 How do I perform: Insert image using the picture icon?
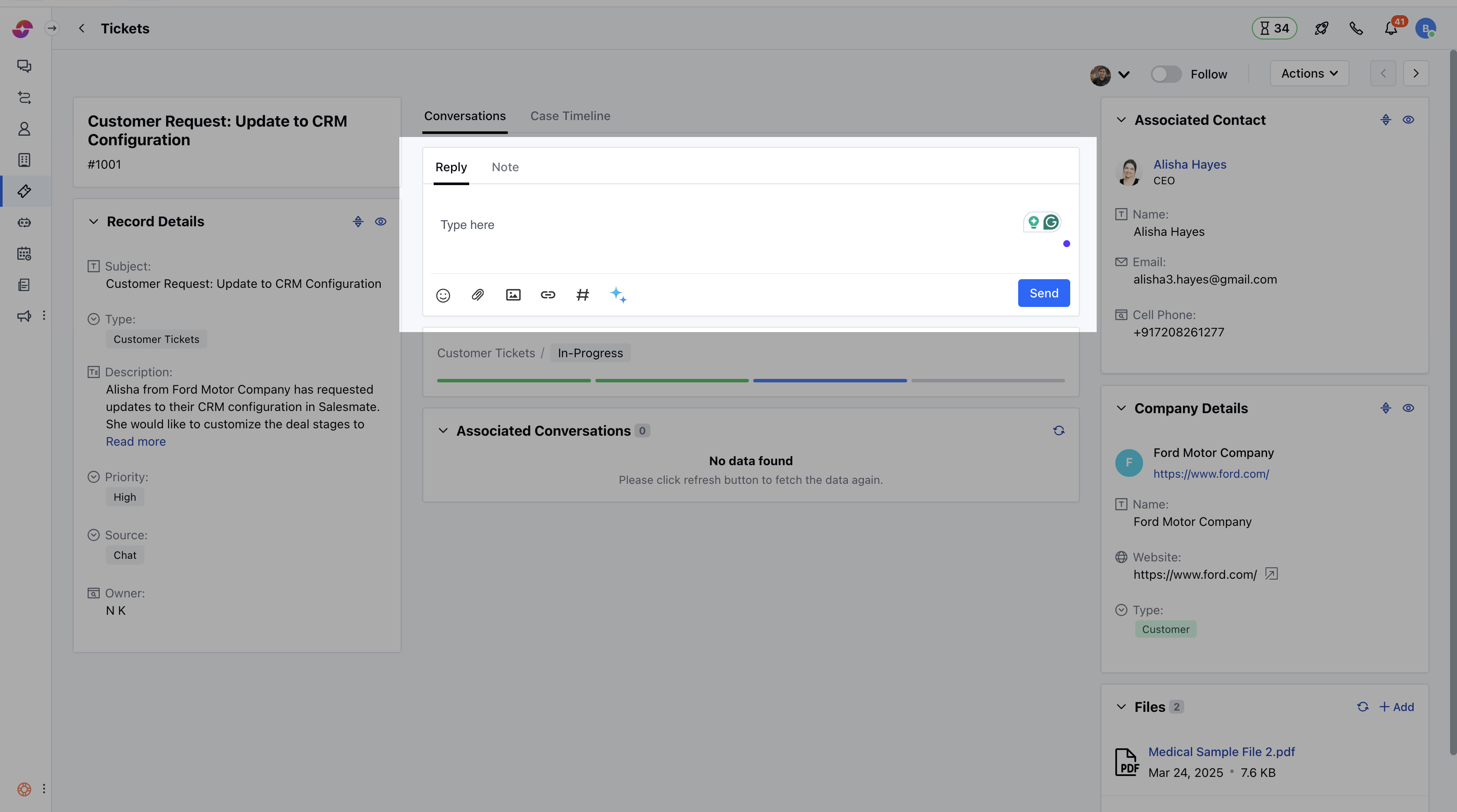[513, 295]
